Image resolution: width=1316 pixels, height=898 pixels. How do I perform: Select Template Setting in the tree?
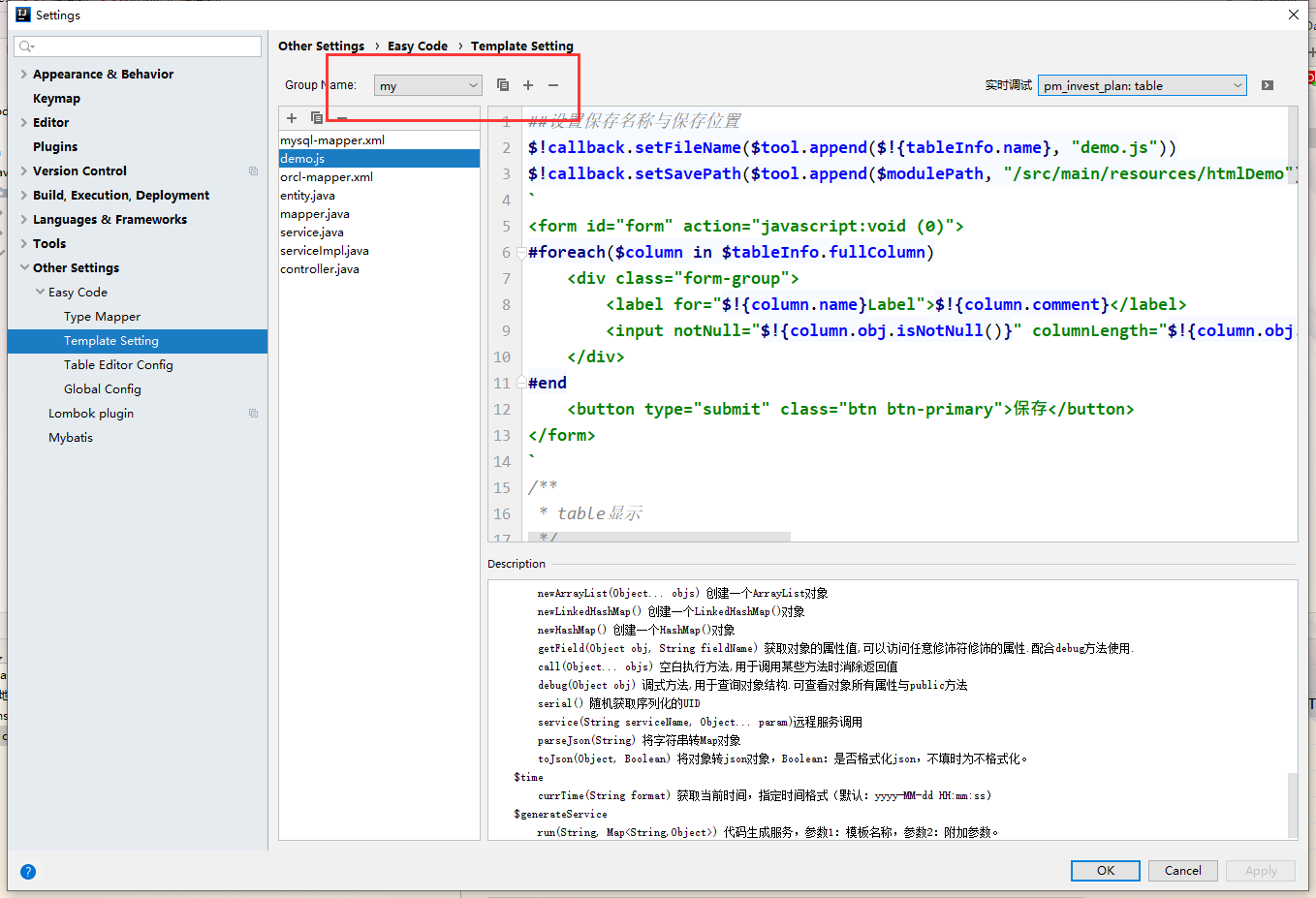pyautogui.click(x=138, y=341)
